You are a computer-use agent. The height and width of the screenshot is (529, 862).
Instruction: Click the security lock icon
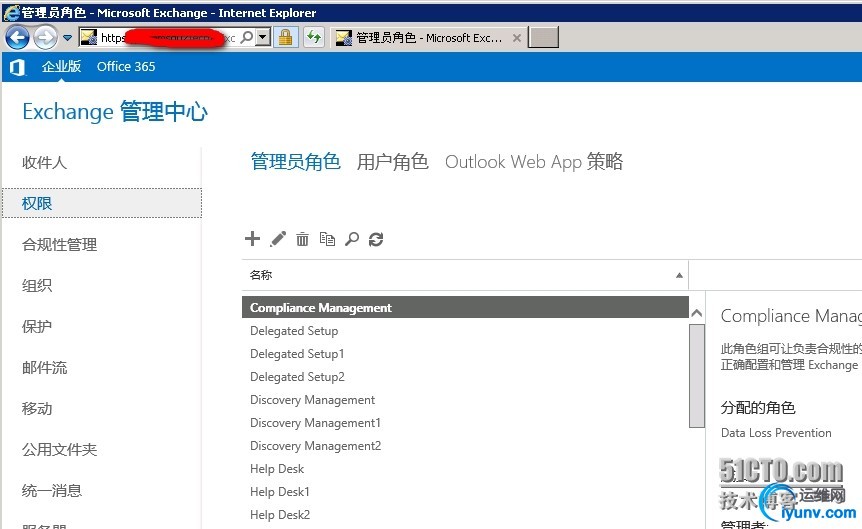tap(285, 37)
